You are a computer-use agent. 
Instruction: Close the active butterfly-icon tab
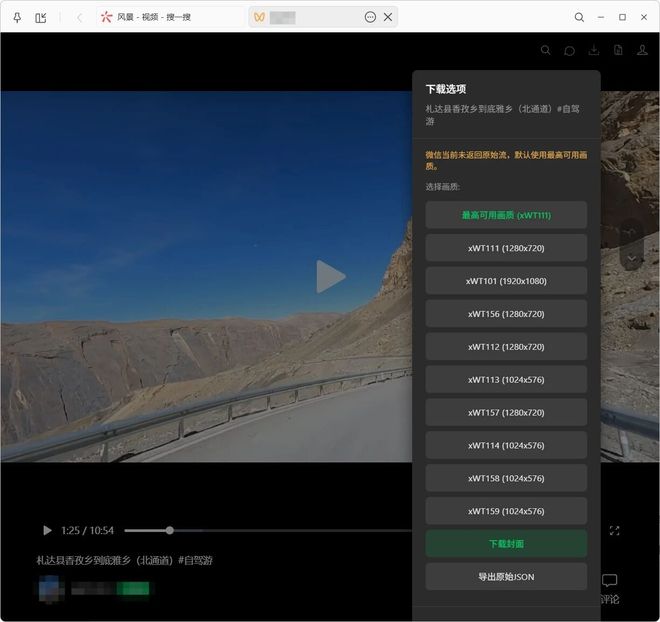pyautogui.click(x=388, y=17)
